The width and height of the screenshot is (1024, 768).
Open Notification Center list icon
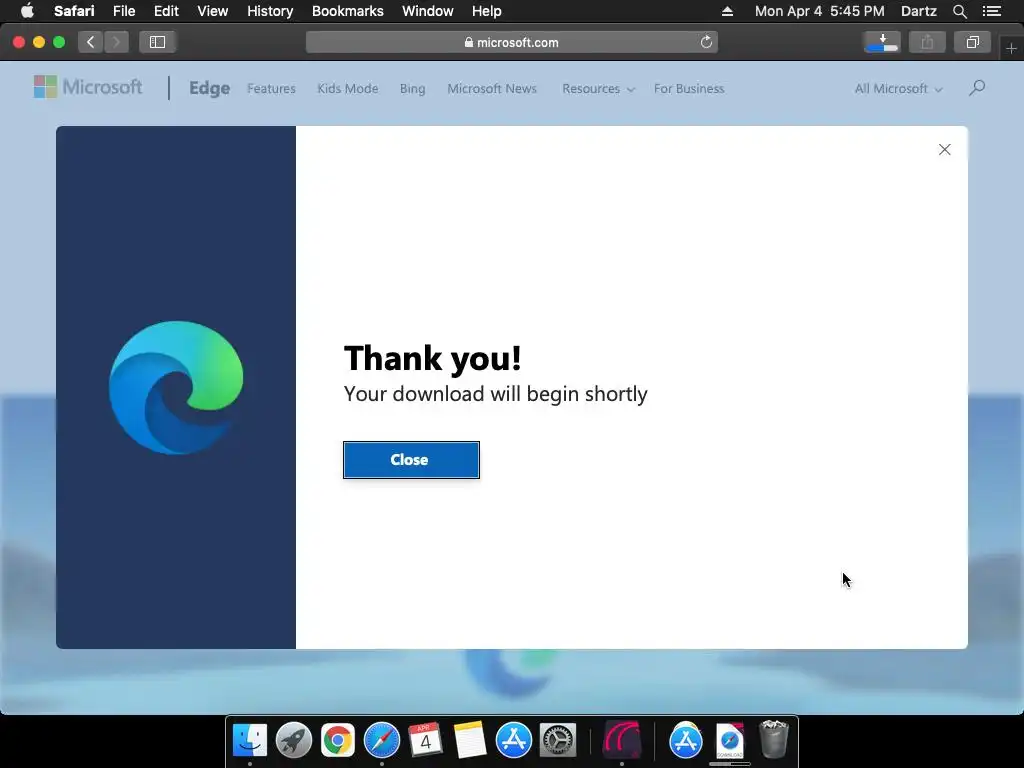tap(991, 11)
